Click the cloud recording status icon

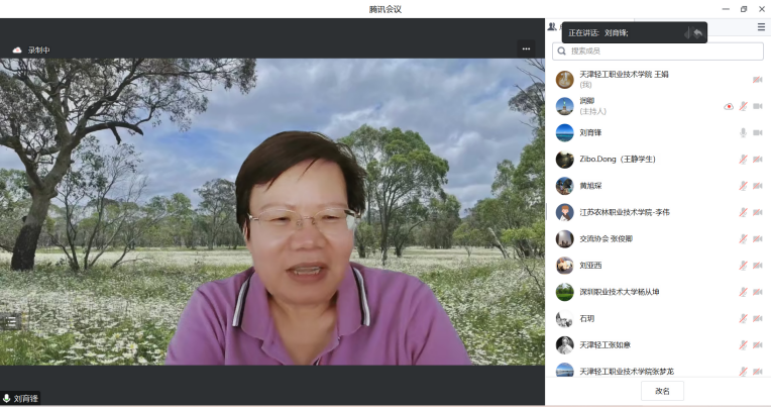click(17, 49)
